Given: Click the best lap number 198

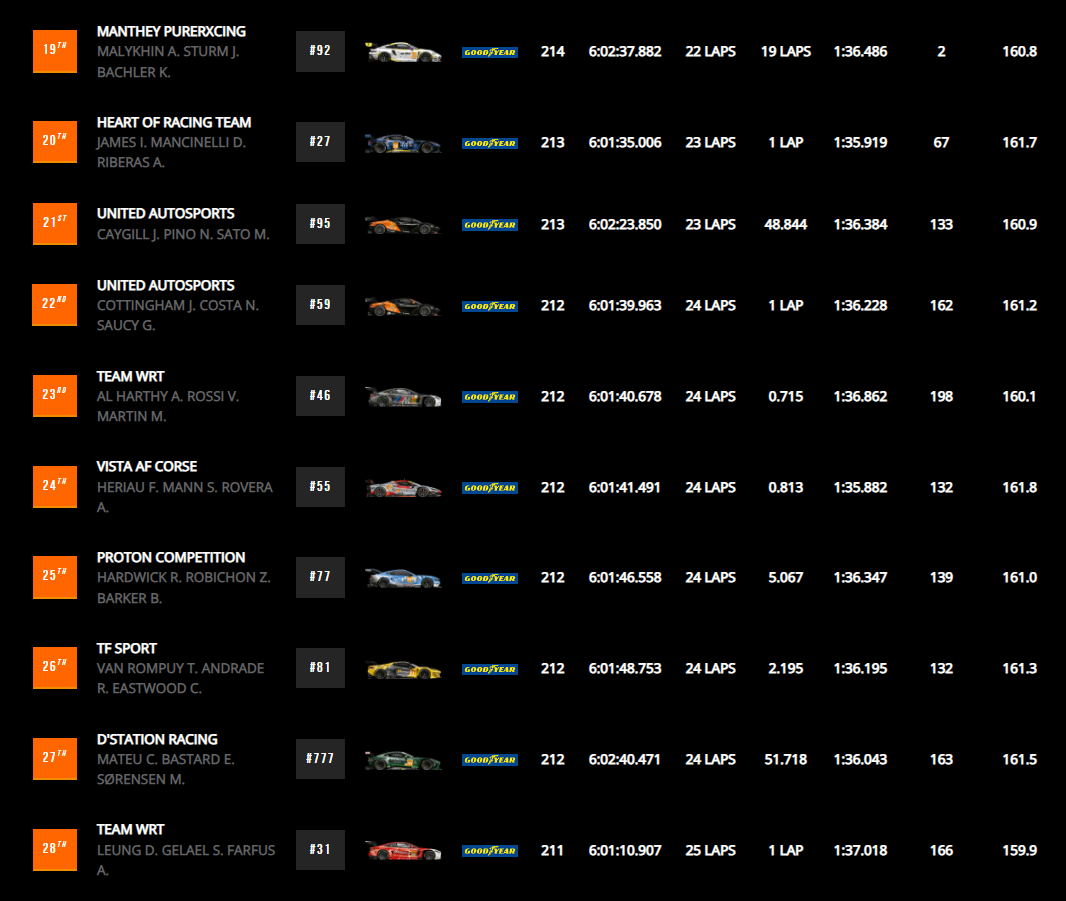Looking at the screenshot, I should point(941,396).
